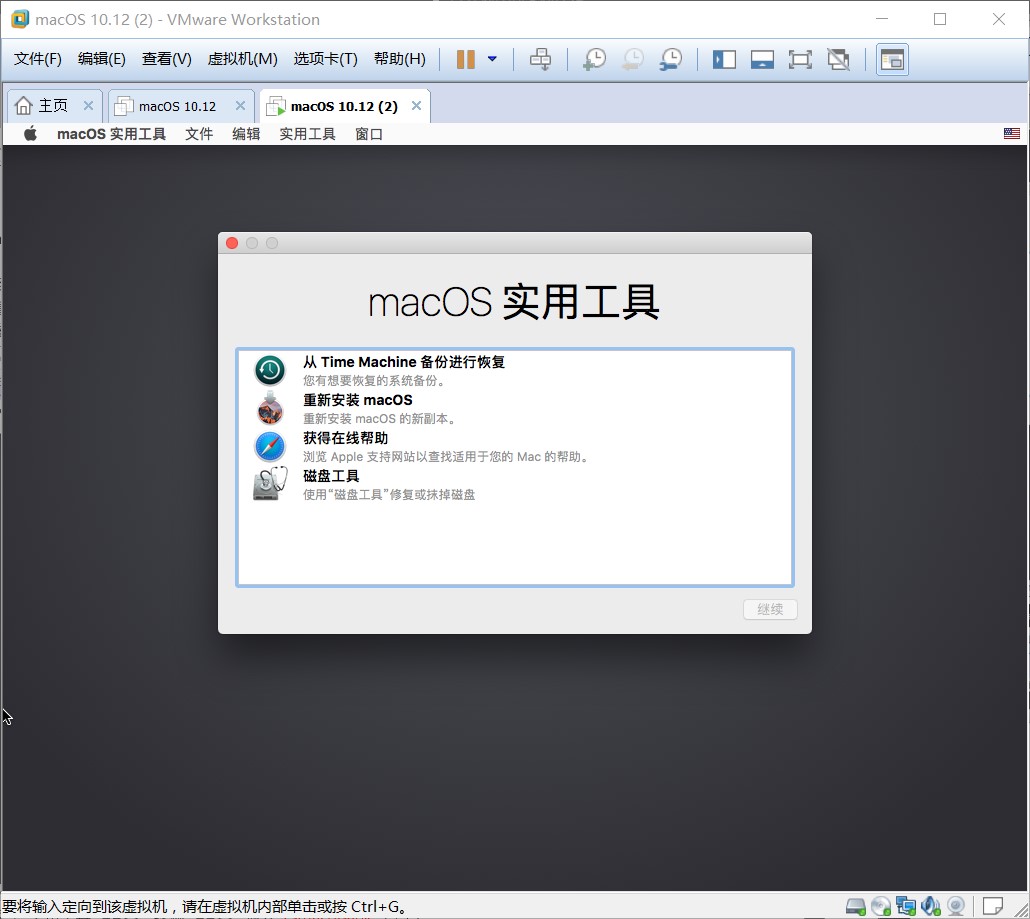Screen dimensions: 1030x919
Task: Click the webcam device status icon
Action: pos(956,907)
